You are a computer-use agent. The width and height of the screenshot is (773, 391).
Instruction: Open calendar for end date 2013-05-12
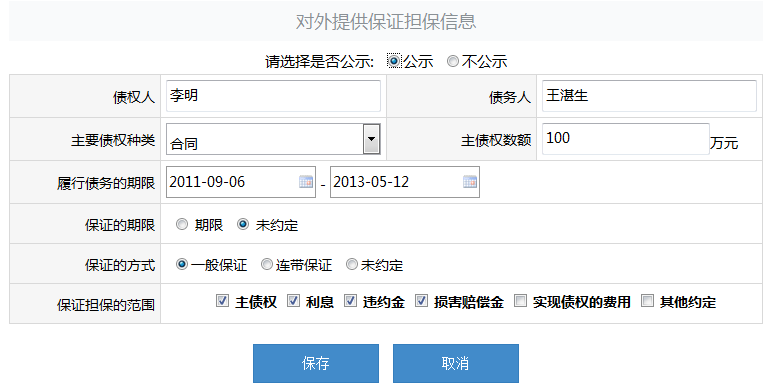470,182
